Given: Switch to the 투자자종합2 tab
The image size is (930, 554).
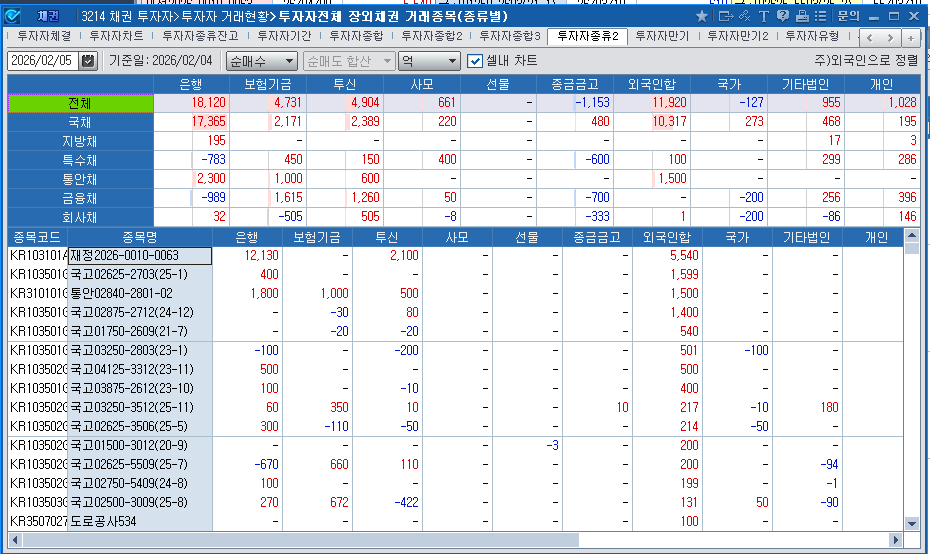Looking at the screenshot, I should (x=432, y=37).
